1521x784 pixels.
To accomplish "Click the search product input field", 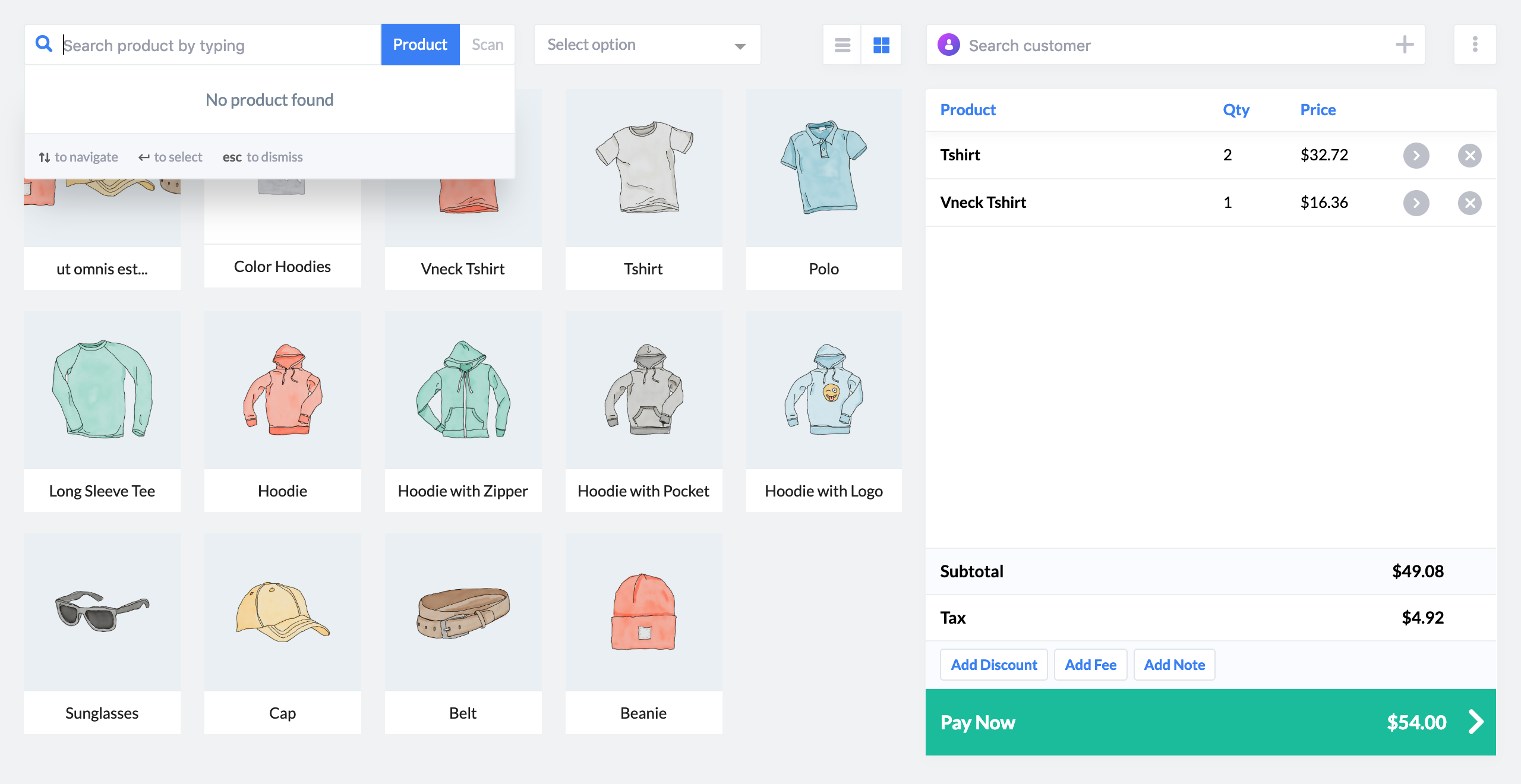I will click(215, 44).
